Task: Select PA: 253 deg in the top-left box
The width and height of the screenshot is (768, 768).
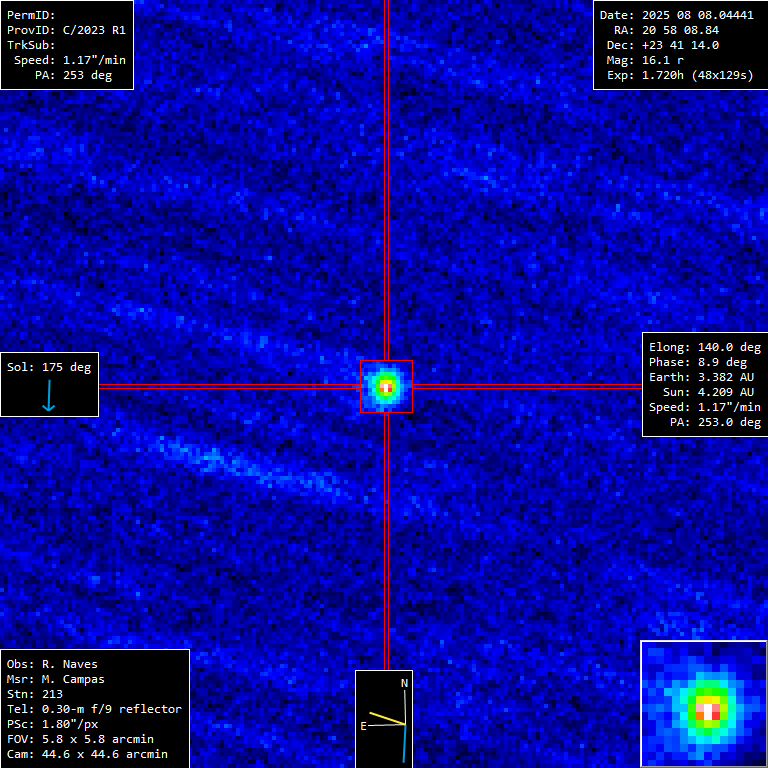Action: pos(73,75)
